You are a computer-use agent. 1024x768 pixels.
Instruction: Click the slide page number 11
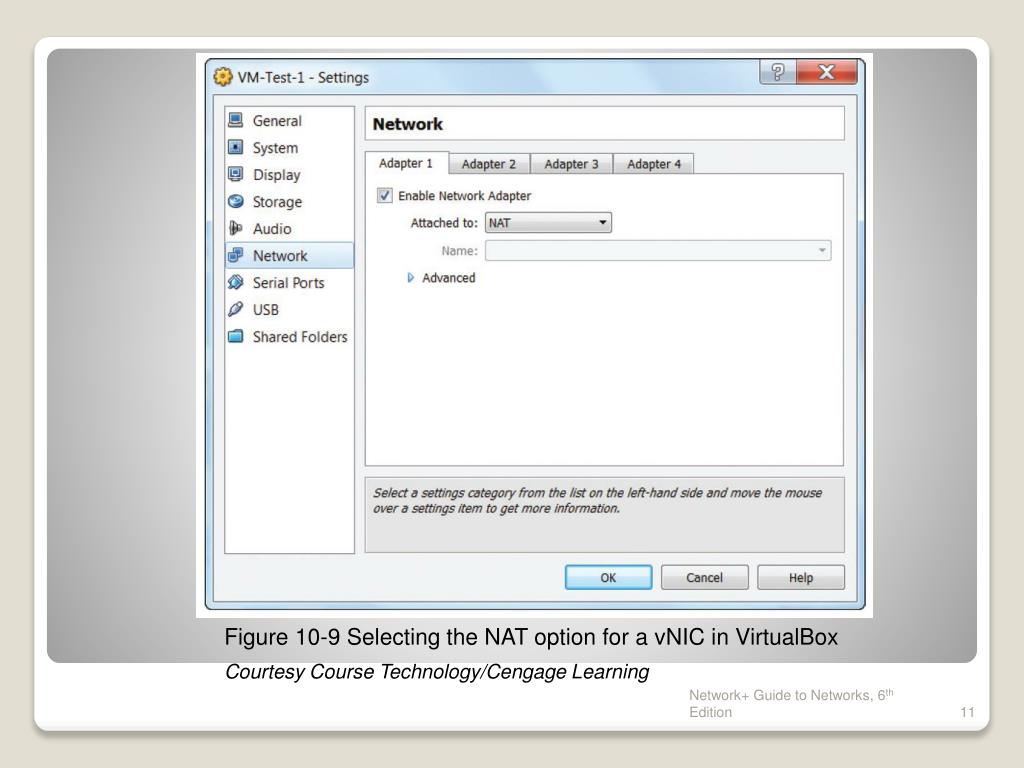tap(967, 712)
